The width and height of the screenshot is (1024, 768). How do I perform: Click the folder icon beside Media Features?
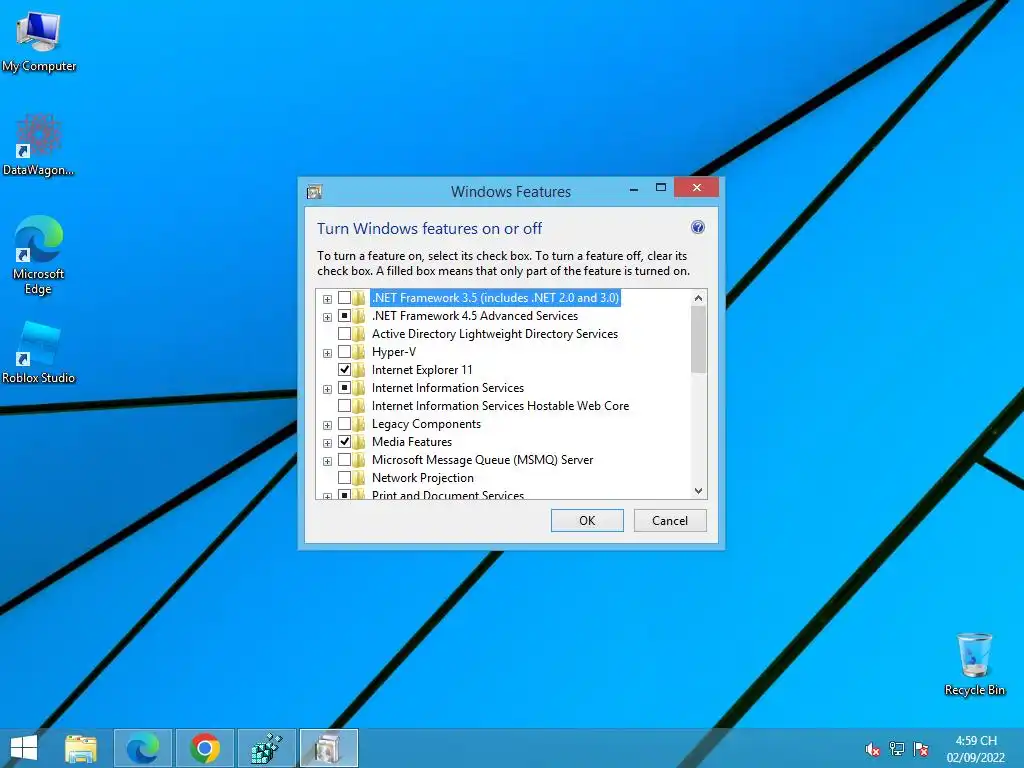point(359,442)
